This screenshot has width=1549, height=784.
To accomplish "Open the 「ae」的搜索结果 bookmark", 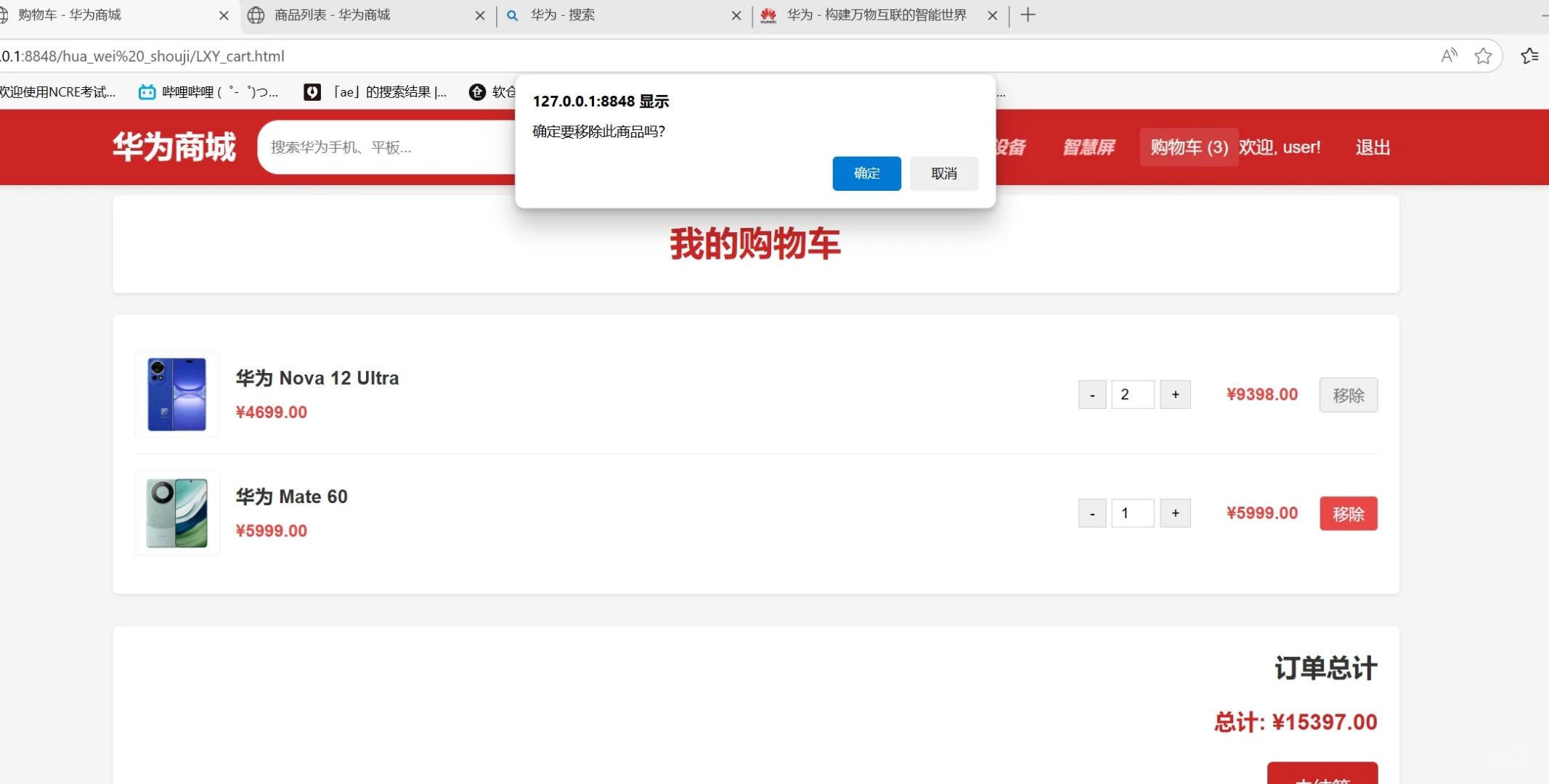I will coord(378,91).
